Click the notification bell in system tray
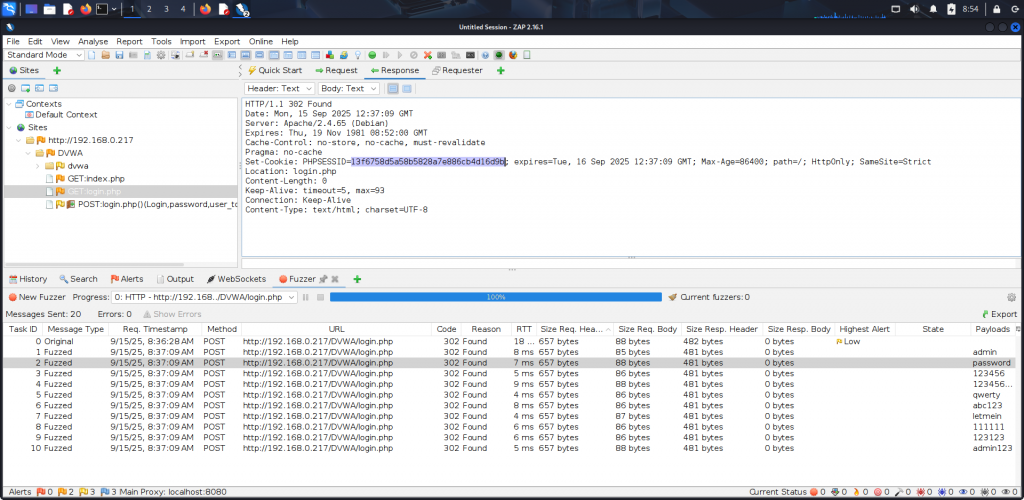 coord(933,9)
